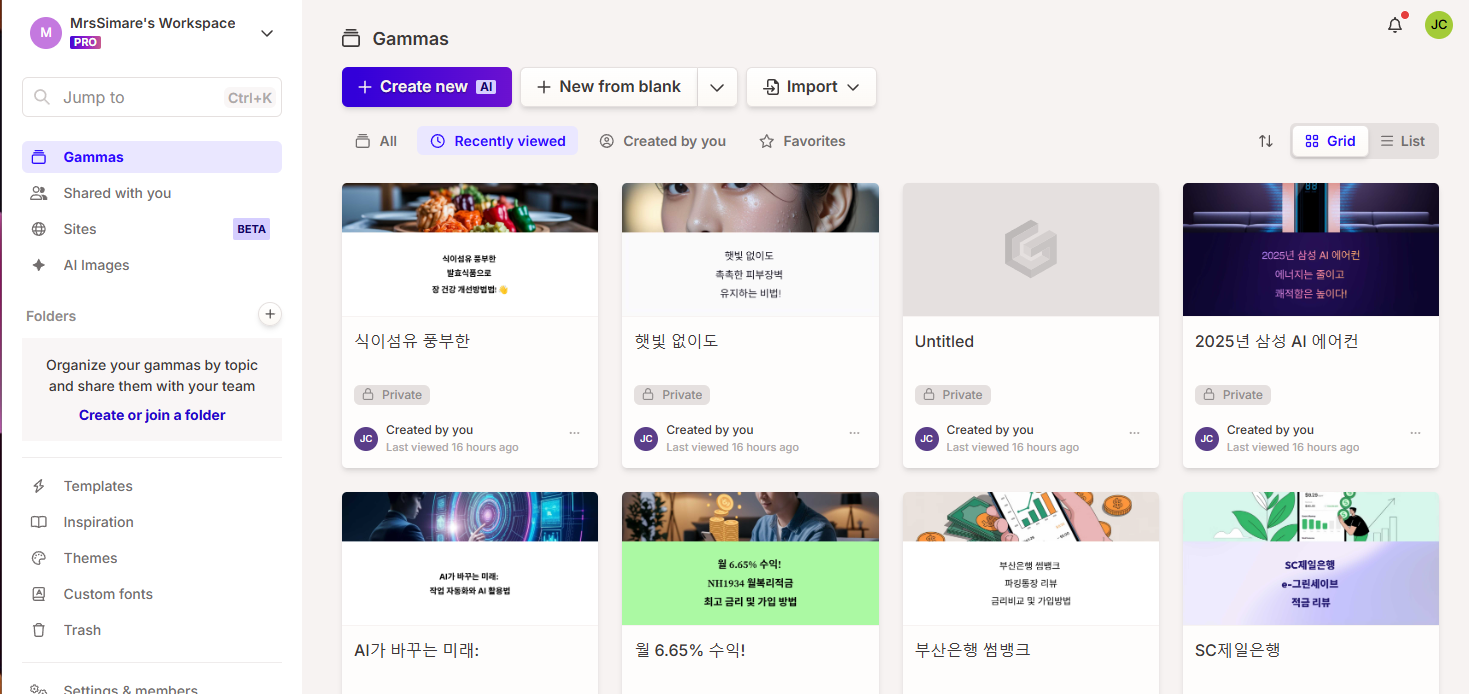Switch to List view
Screen dimensions: 1469x694
tap(1403, 141)
